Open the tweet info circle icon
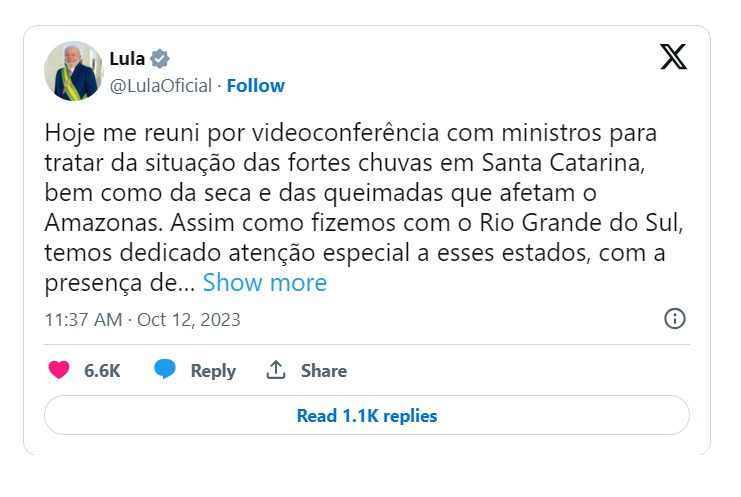The image size is (741, 497). [x=675, y=319]
